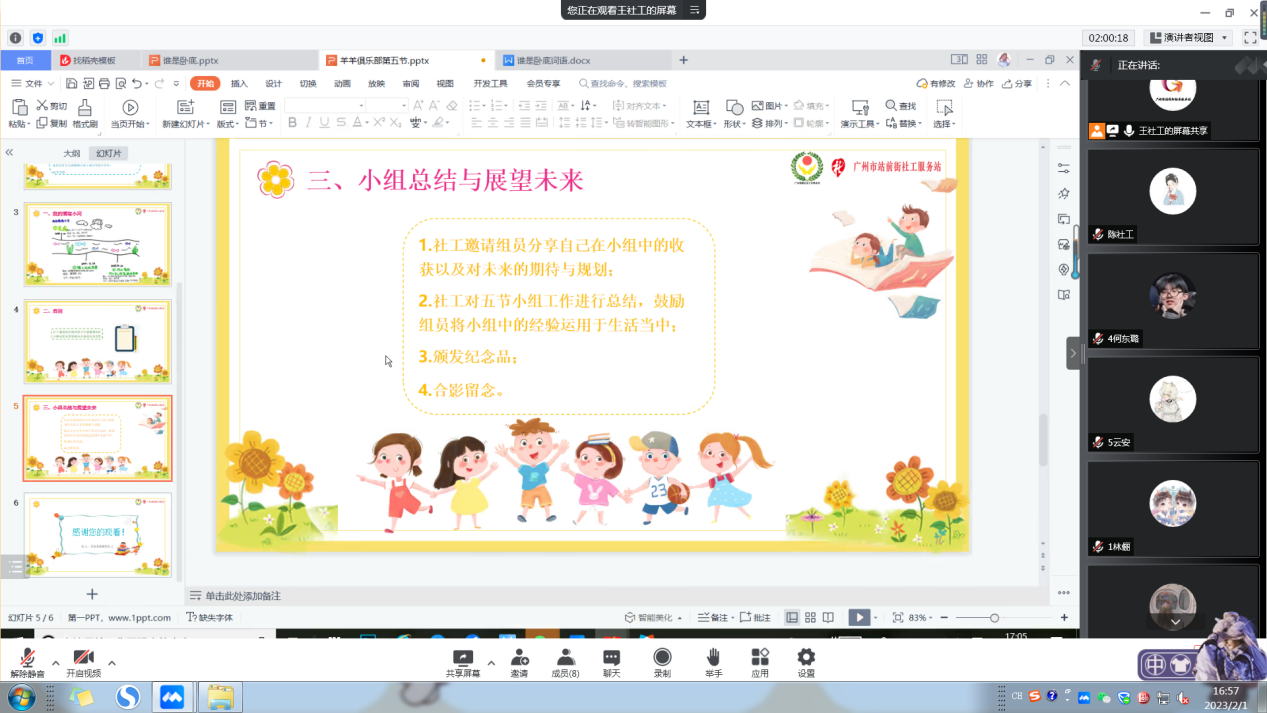Click the Picture (图片) insert tool
Viewport: 1267px width, 713px height.
(769, 106)
